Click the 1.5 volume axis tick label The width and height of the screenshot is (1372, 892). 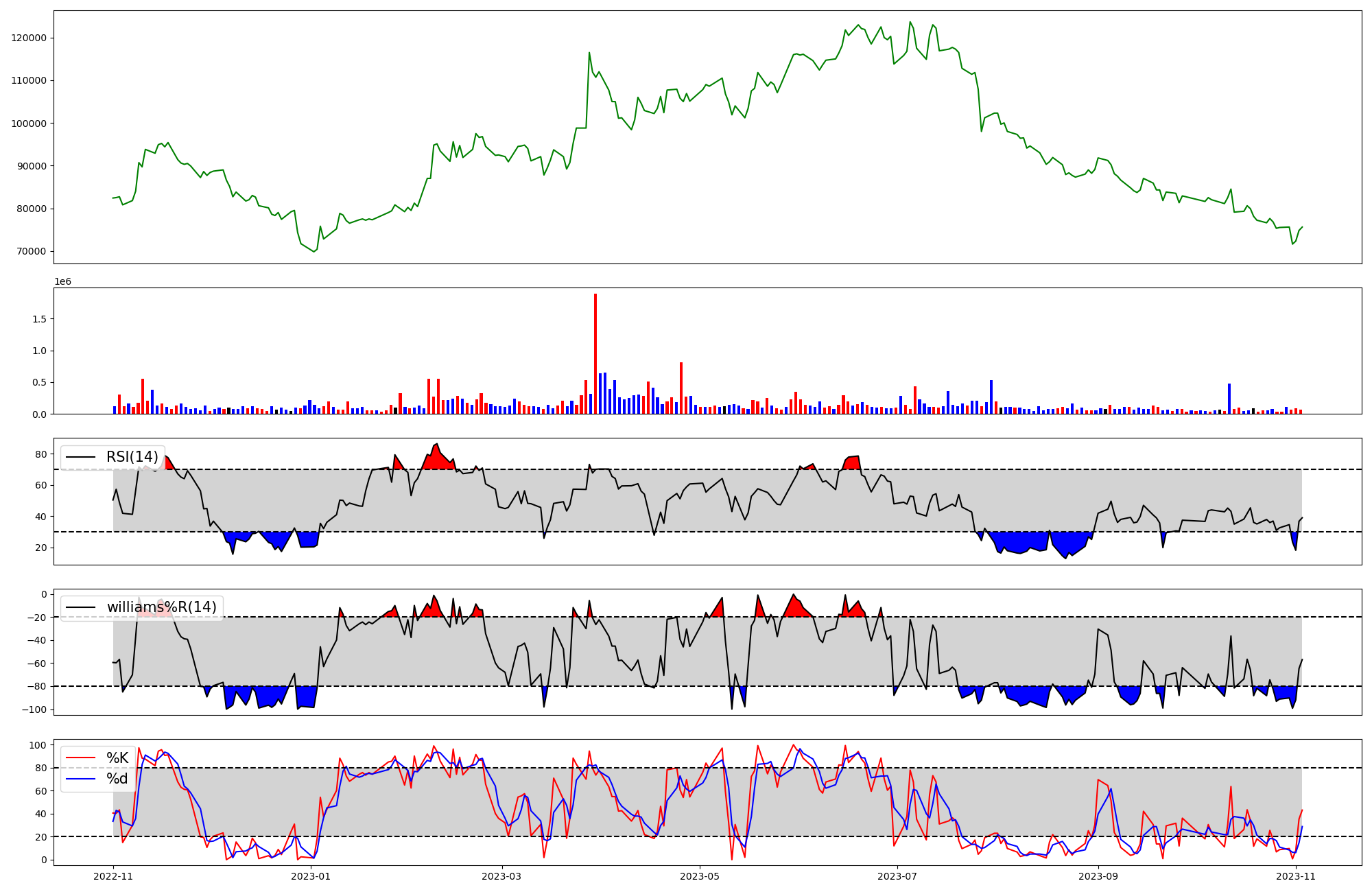tap(39, 319)
